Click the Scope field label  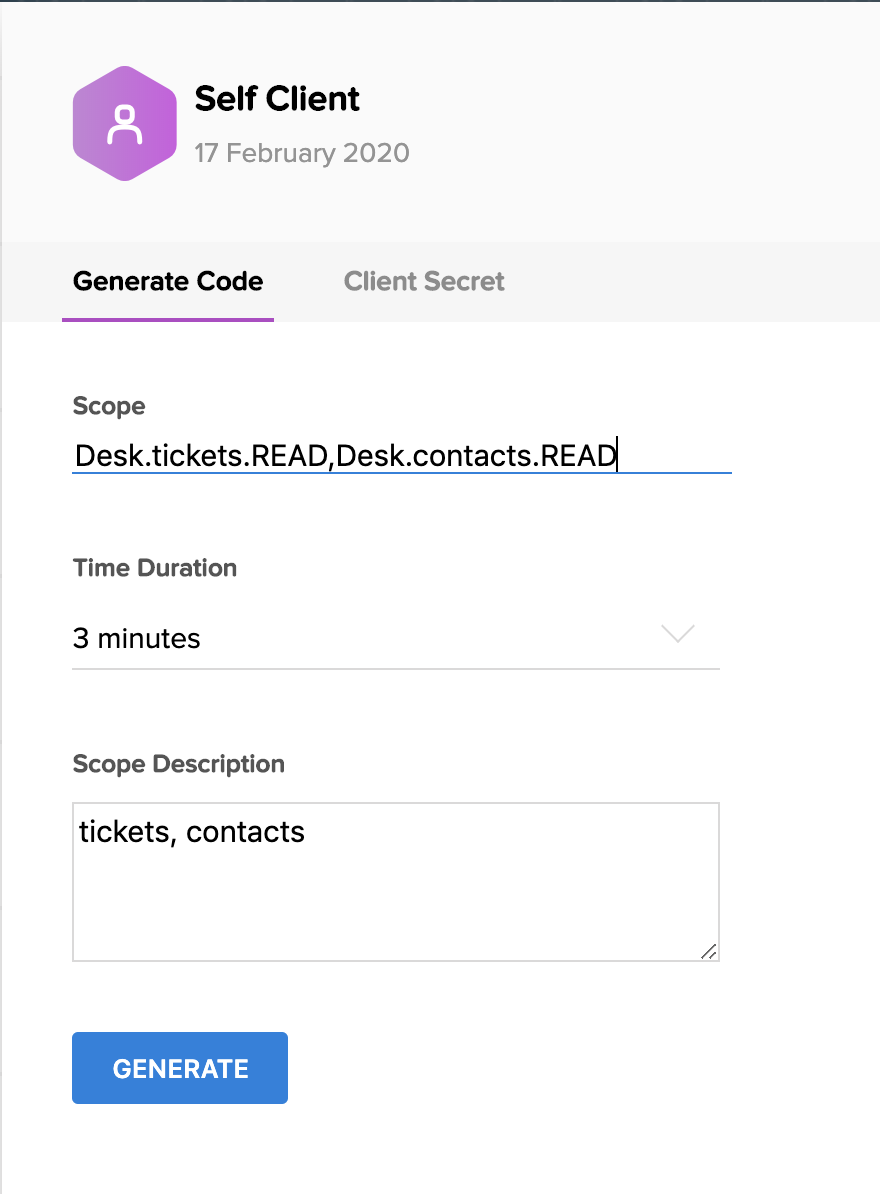(x=109, y=406)
